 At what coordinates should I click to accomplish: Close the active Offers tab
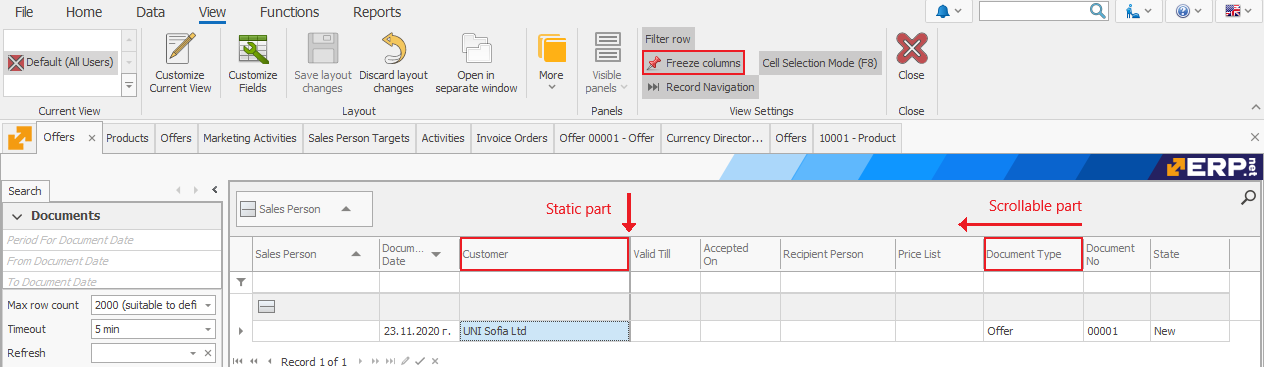(x=92, y=138)
